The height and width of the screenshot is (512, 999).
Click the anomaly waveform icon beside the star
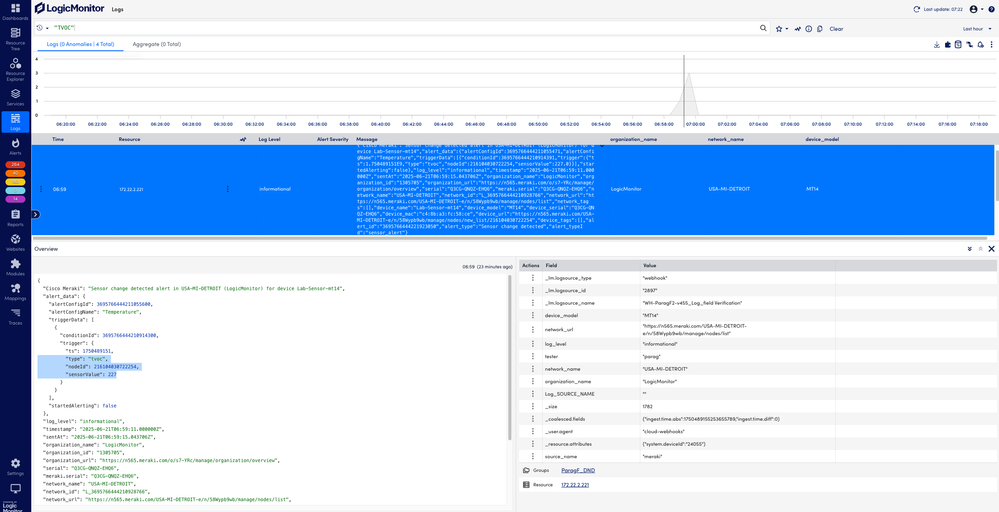(798, 29)
